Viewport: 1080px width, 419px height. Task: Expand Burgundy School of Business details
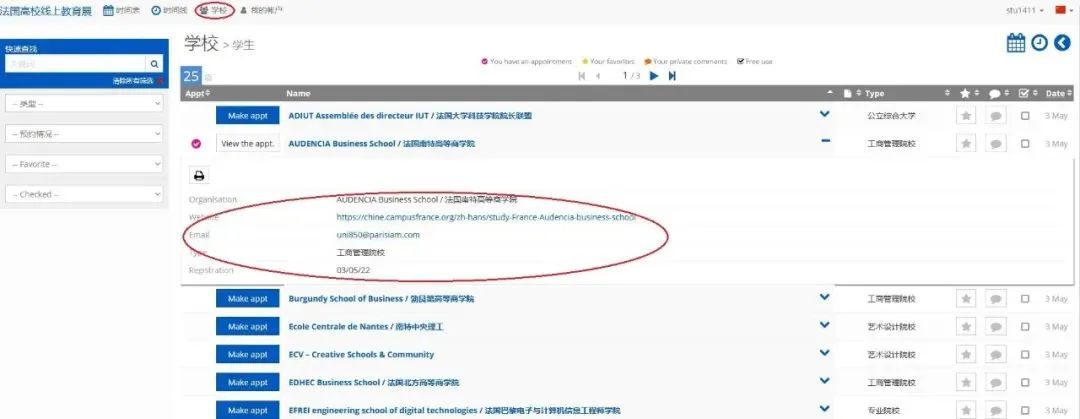(x=824, y=297)
